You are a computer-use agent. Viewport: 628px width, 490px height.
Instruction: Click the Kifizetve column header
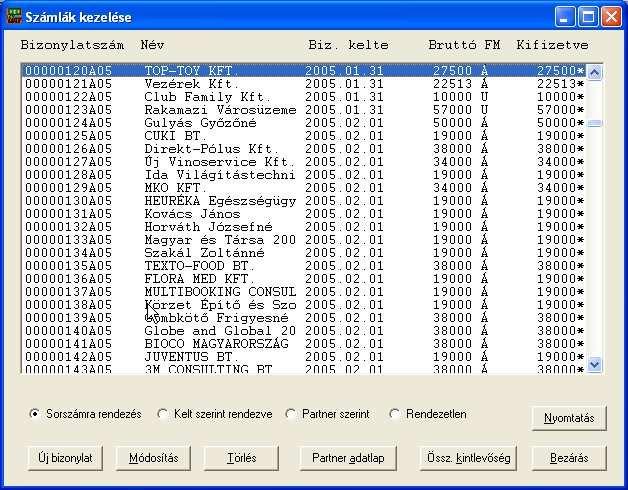pyautogui.click(x=552, y=45)
